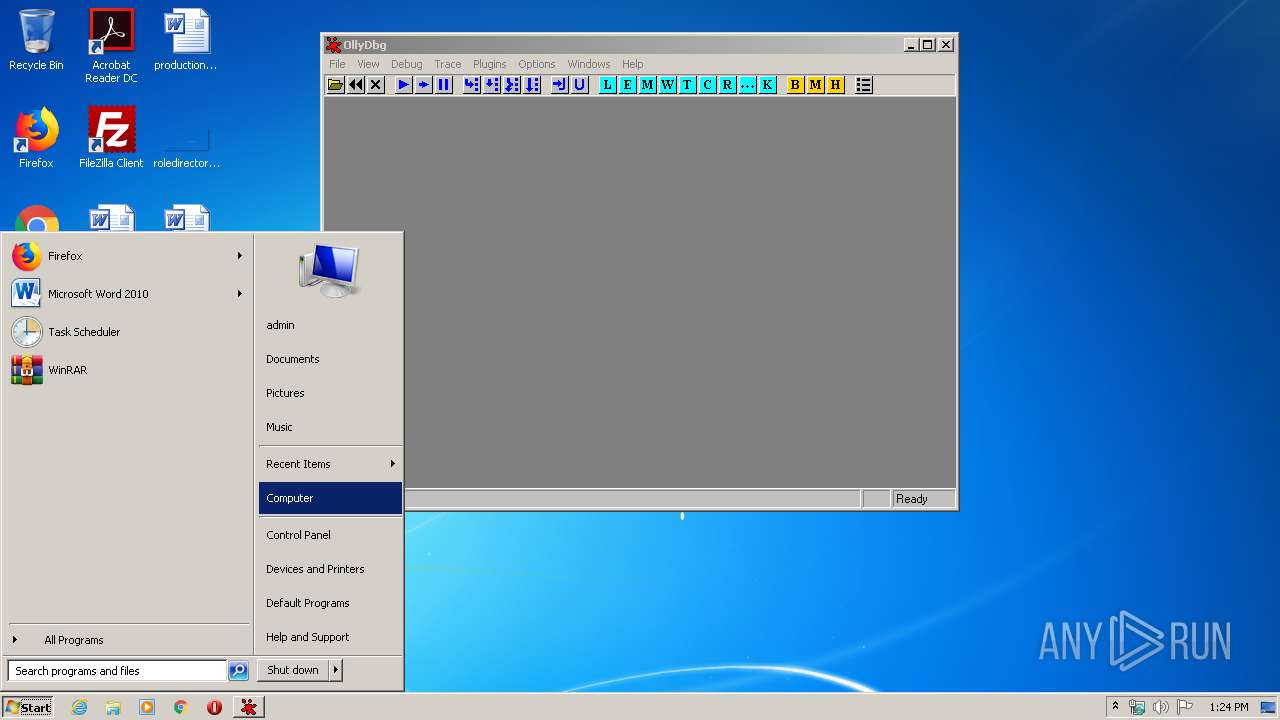Click the 1:24 PM clock in the taskbar
This screenshot has height=720, width=1280.
1228,707
